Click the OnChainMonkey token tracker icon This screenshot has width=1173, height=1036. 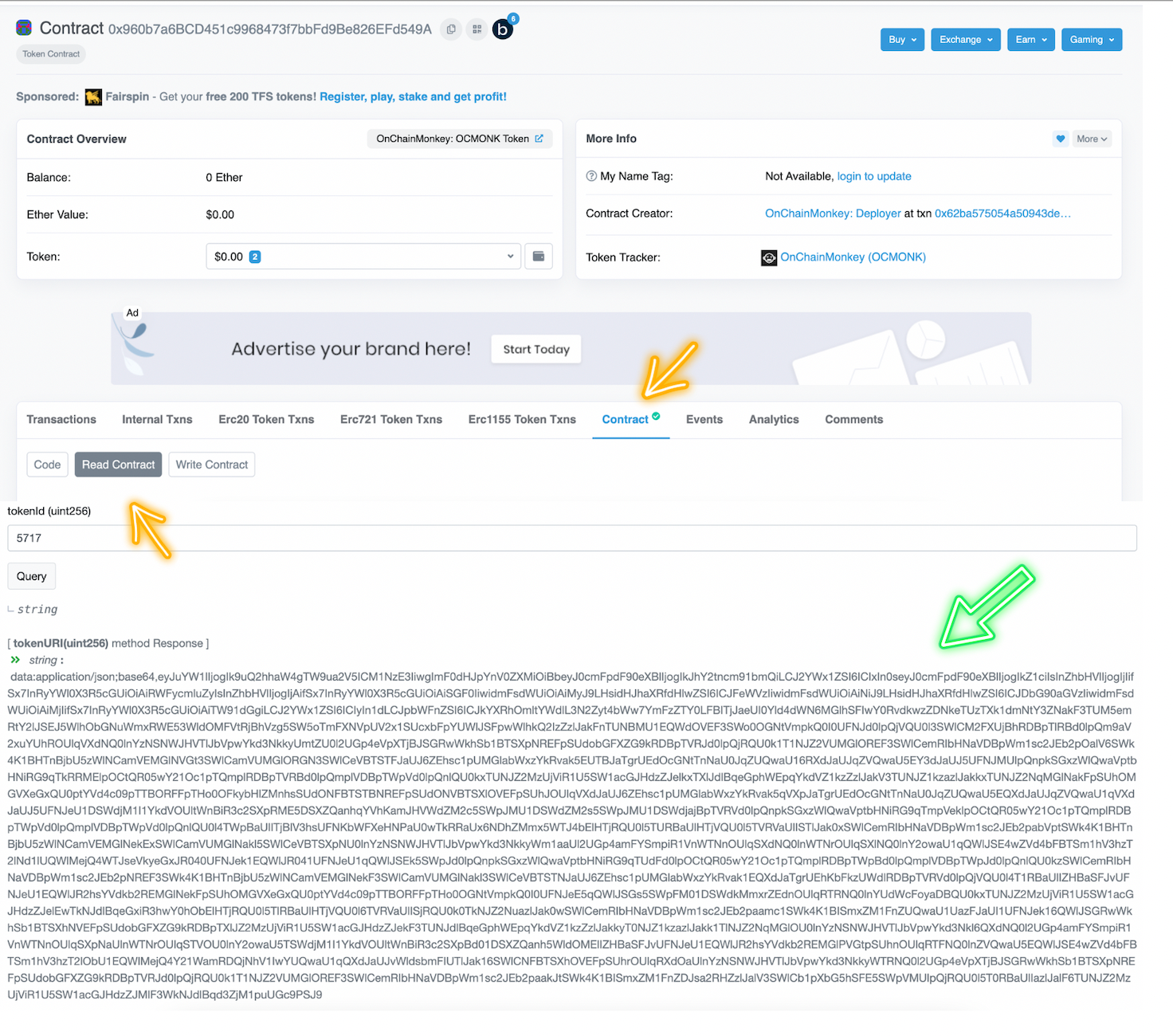click(x=769, y=257)
